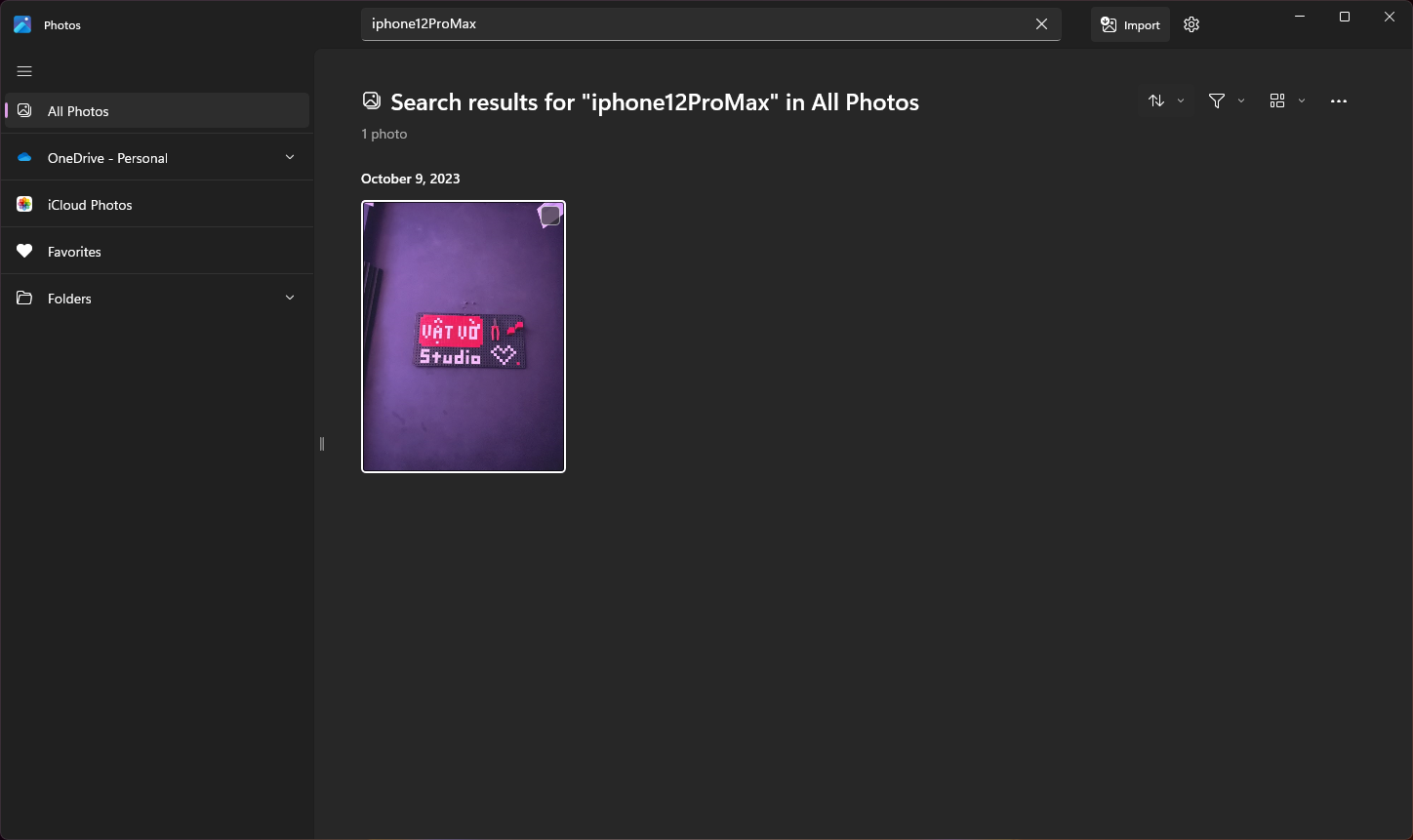The width and height of the screenshot is (1413, 840).
Task: Open the hamburger navigation menu
Action: point(24,71)
